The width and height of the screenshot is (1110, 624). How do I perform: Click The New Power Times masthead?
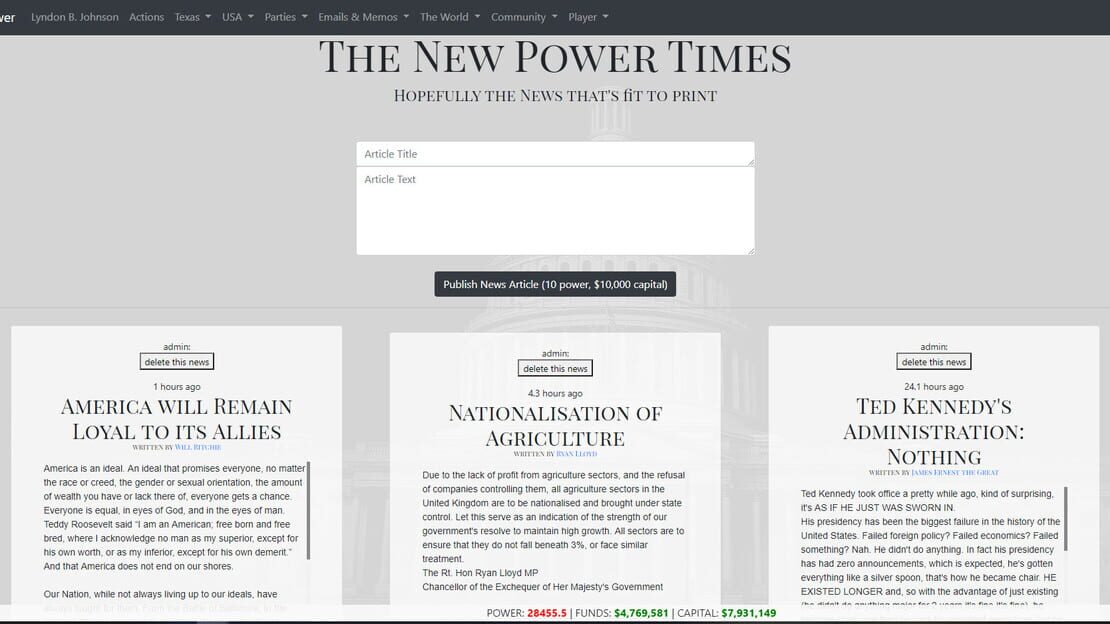click(x=555, y=57)
